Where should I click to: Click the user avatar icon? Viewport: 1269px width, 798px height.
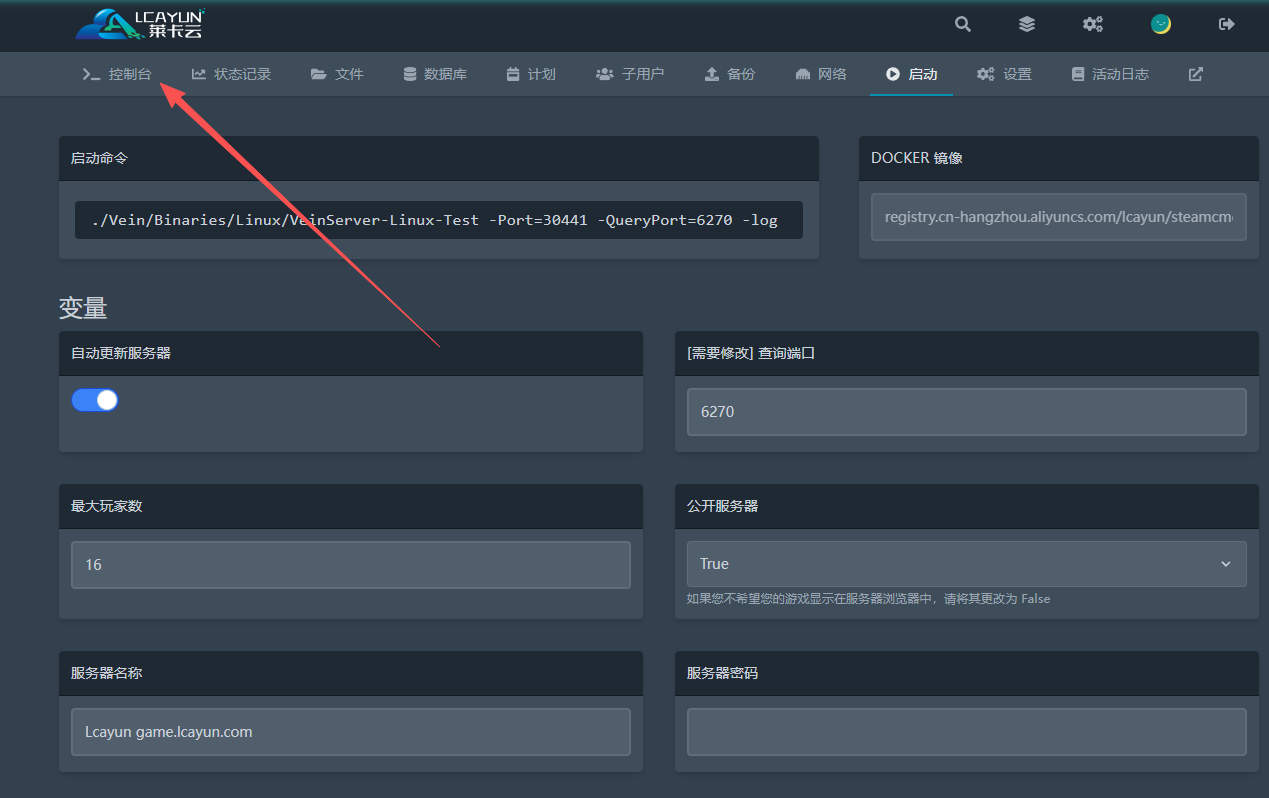[1160, 24]
